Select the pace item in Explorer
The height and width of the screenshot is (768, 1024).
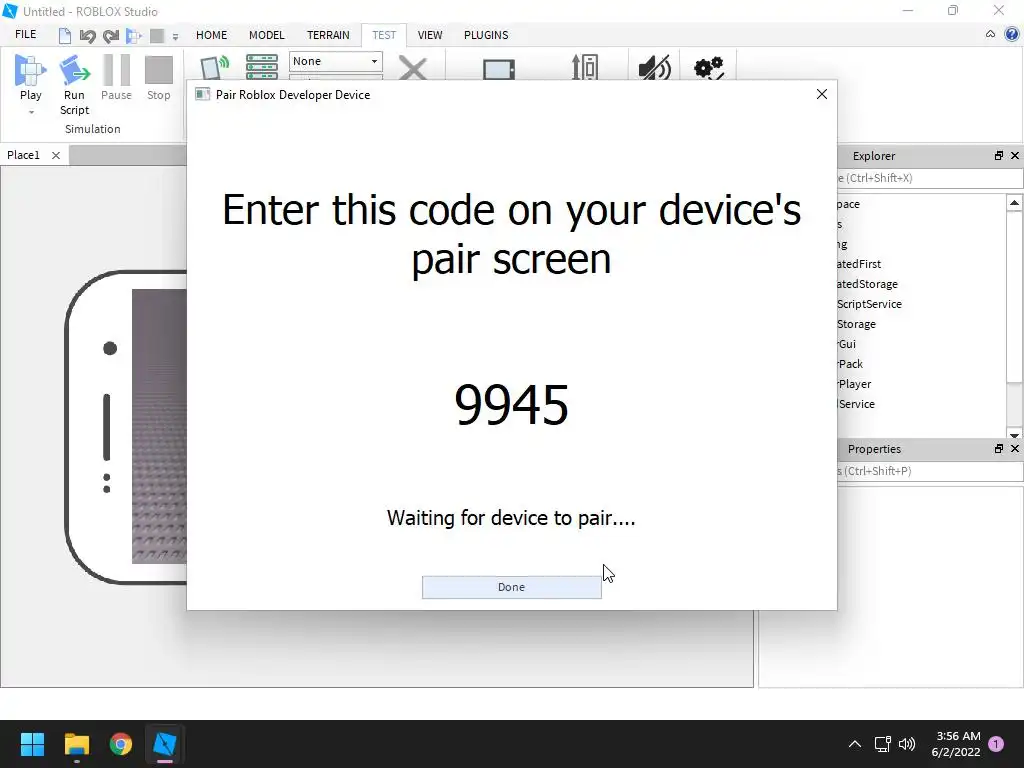[x=848, y=204]
